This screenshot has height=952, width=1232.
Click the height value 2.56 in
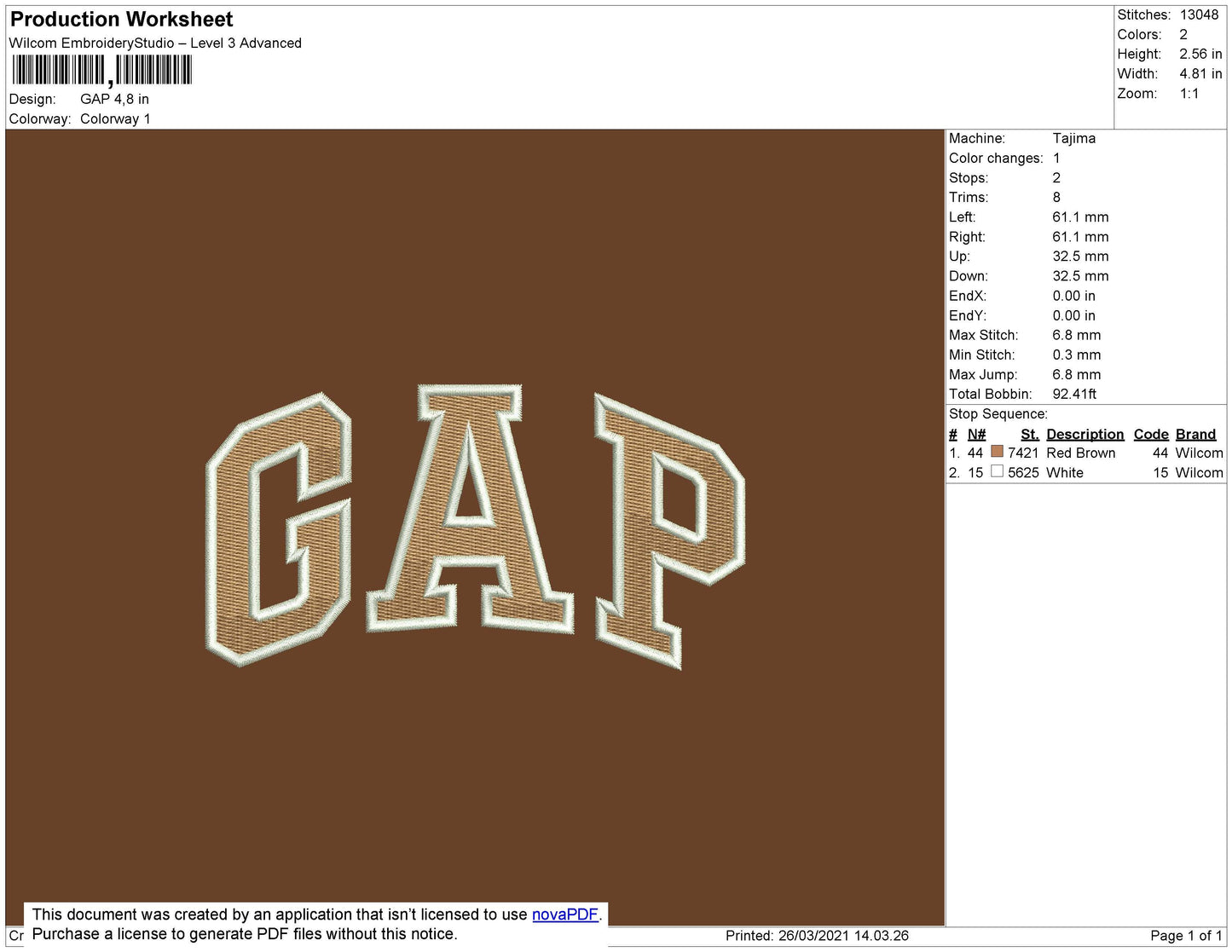pos(1200,55)
